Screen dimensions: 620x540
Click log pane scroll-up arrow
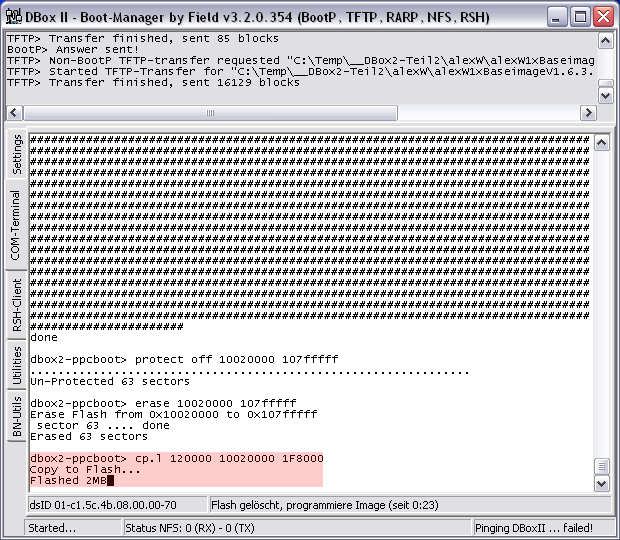[605, 40]
